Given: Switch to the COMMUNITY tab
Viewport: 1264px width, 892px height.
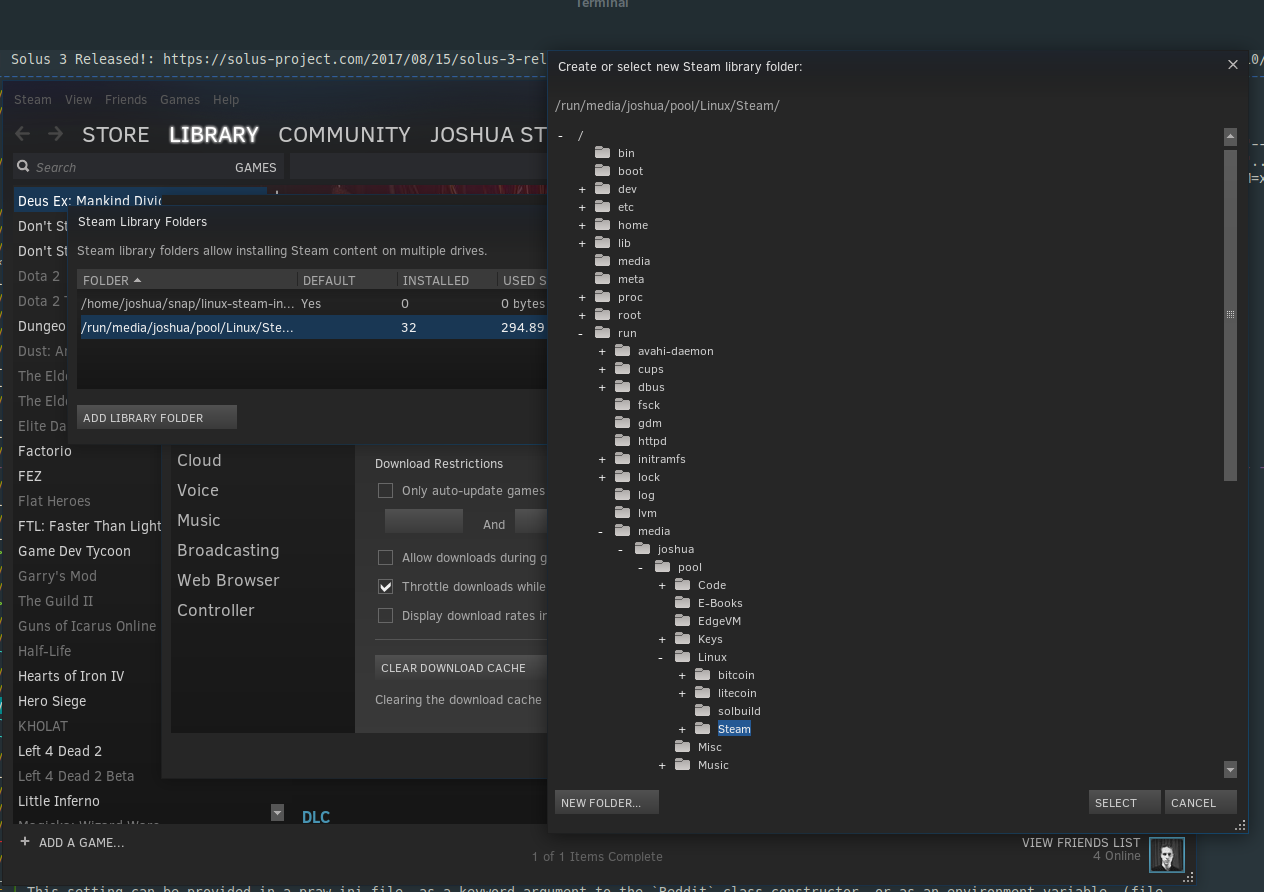Looking at the screenshot, I should click(344, 134).
